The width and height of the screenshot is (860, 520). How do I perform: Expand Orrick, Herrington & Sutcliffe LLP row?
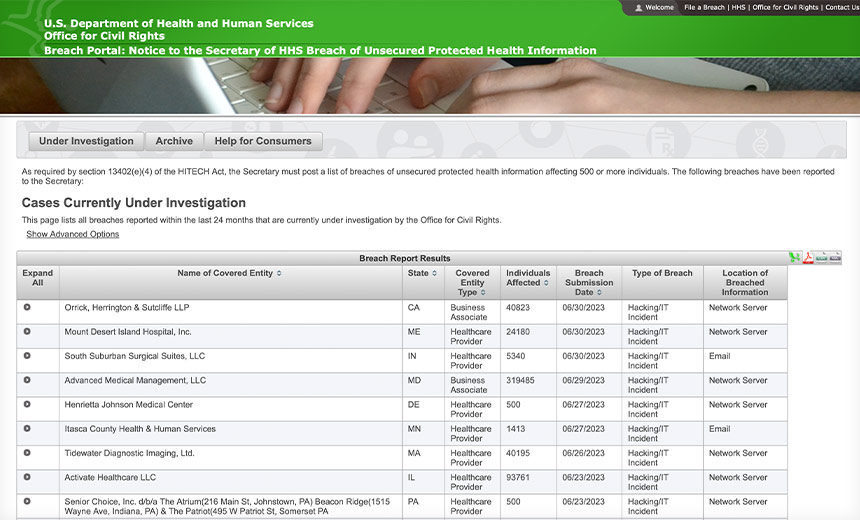[27, 307]
